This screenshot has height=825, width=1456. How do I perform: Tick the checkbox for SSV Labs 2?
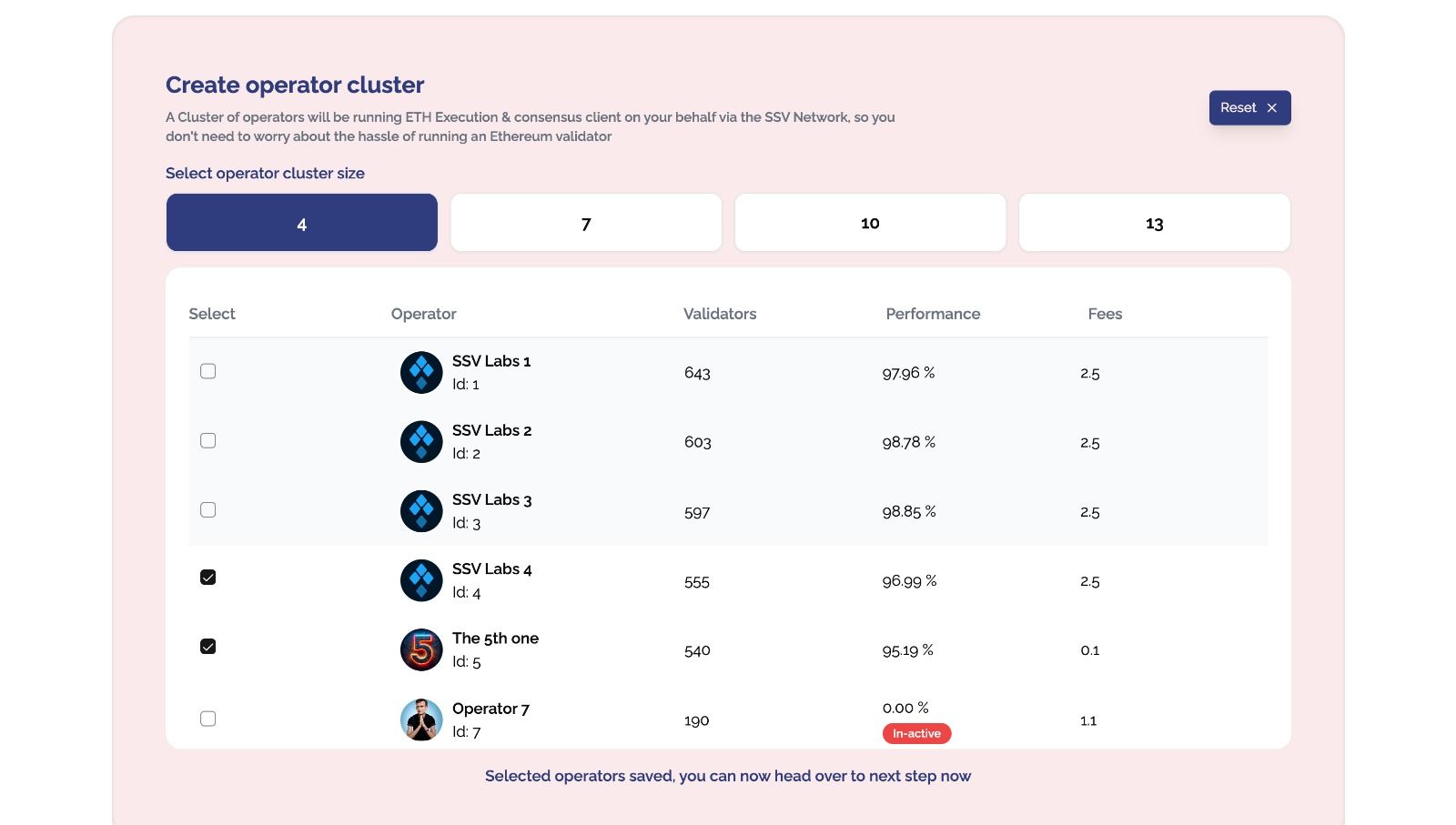tap(208, 440)
